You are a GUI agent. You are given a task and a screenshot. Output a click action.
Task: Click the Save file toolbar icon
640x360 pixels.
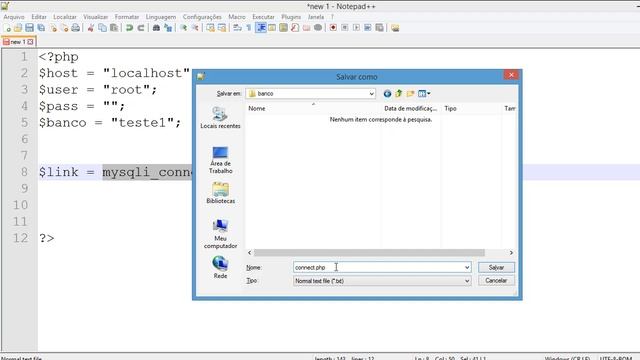tap(29, 28)
